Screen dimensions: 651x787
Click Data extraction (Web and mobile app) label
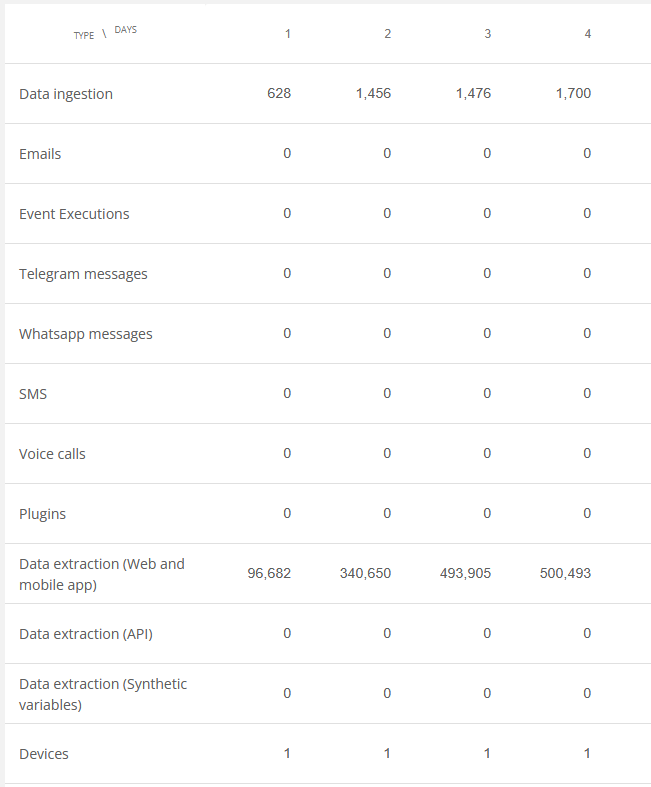pyautogui.click(x=102, y=574)
